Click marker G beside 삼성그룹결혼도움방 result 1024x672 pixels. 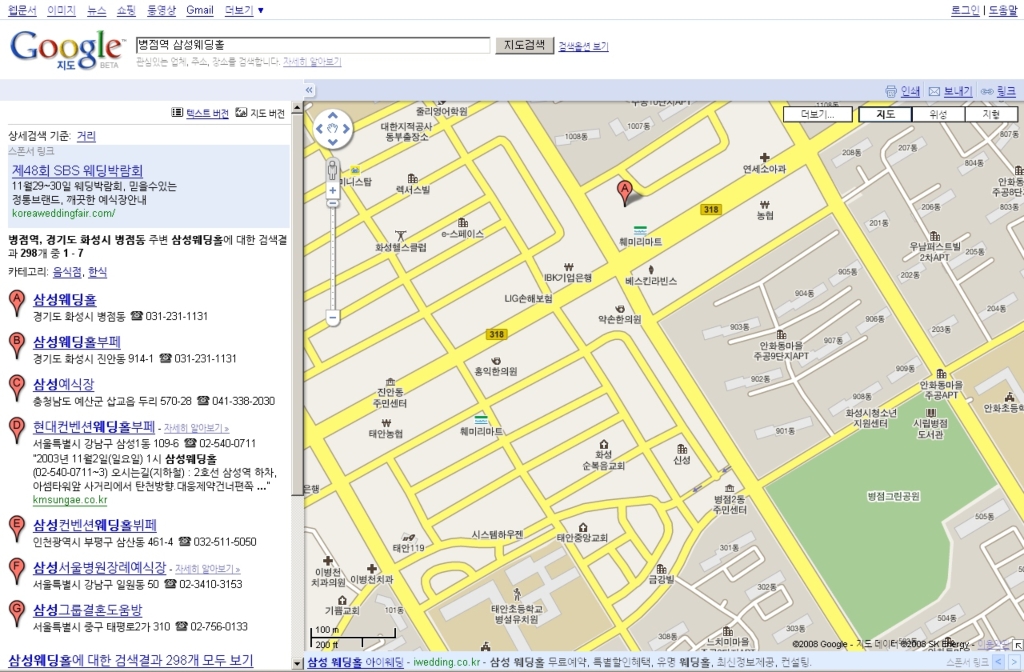[17, 614]
